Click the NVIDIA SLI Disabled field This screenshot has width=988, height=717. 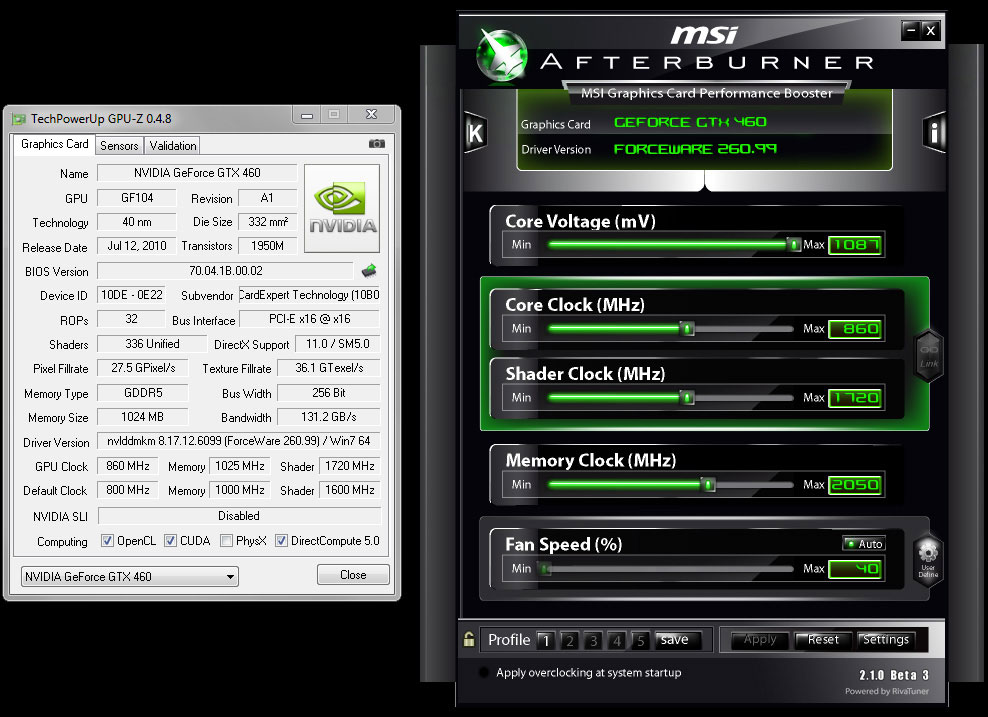[239, 515]
